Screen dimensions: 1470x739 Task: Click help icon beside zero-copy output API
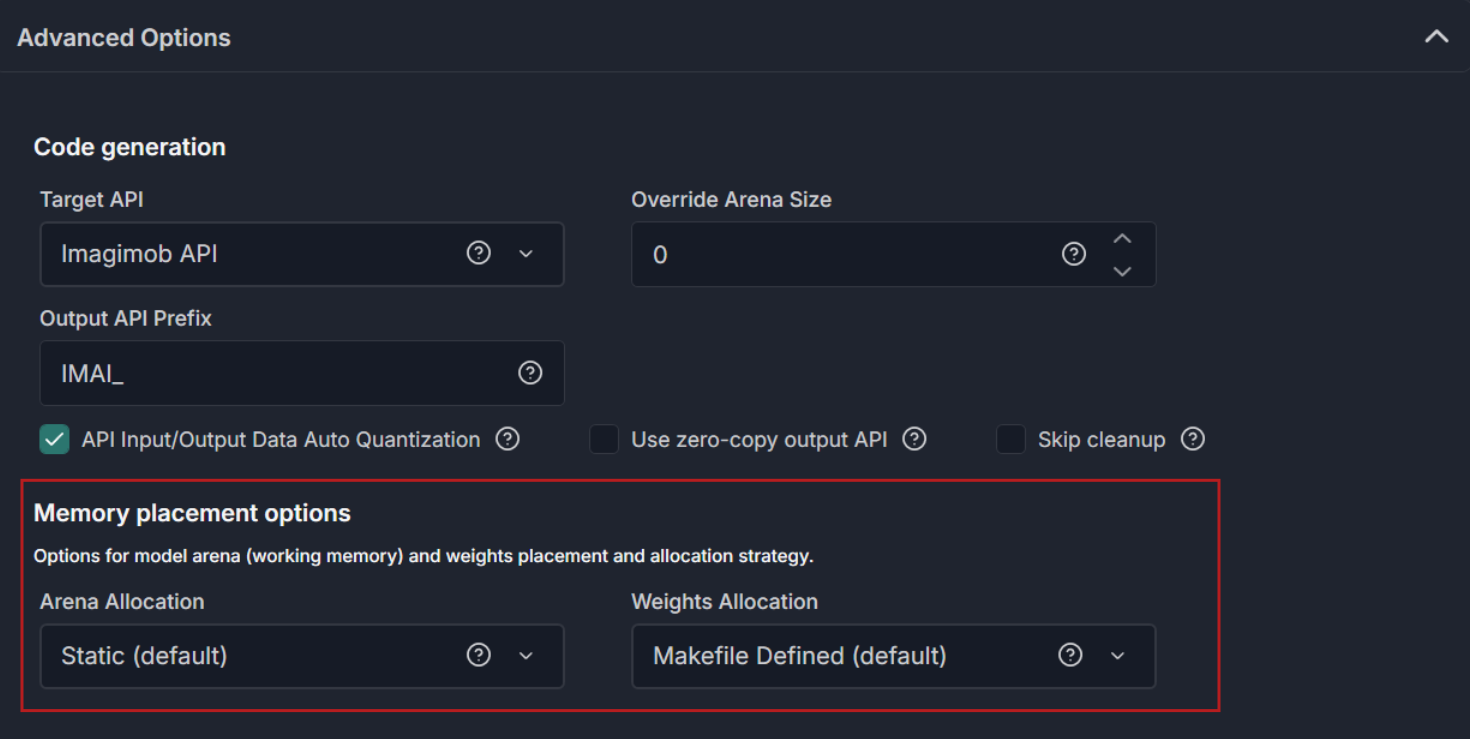coord(914,439)
